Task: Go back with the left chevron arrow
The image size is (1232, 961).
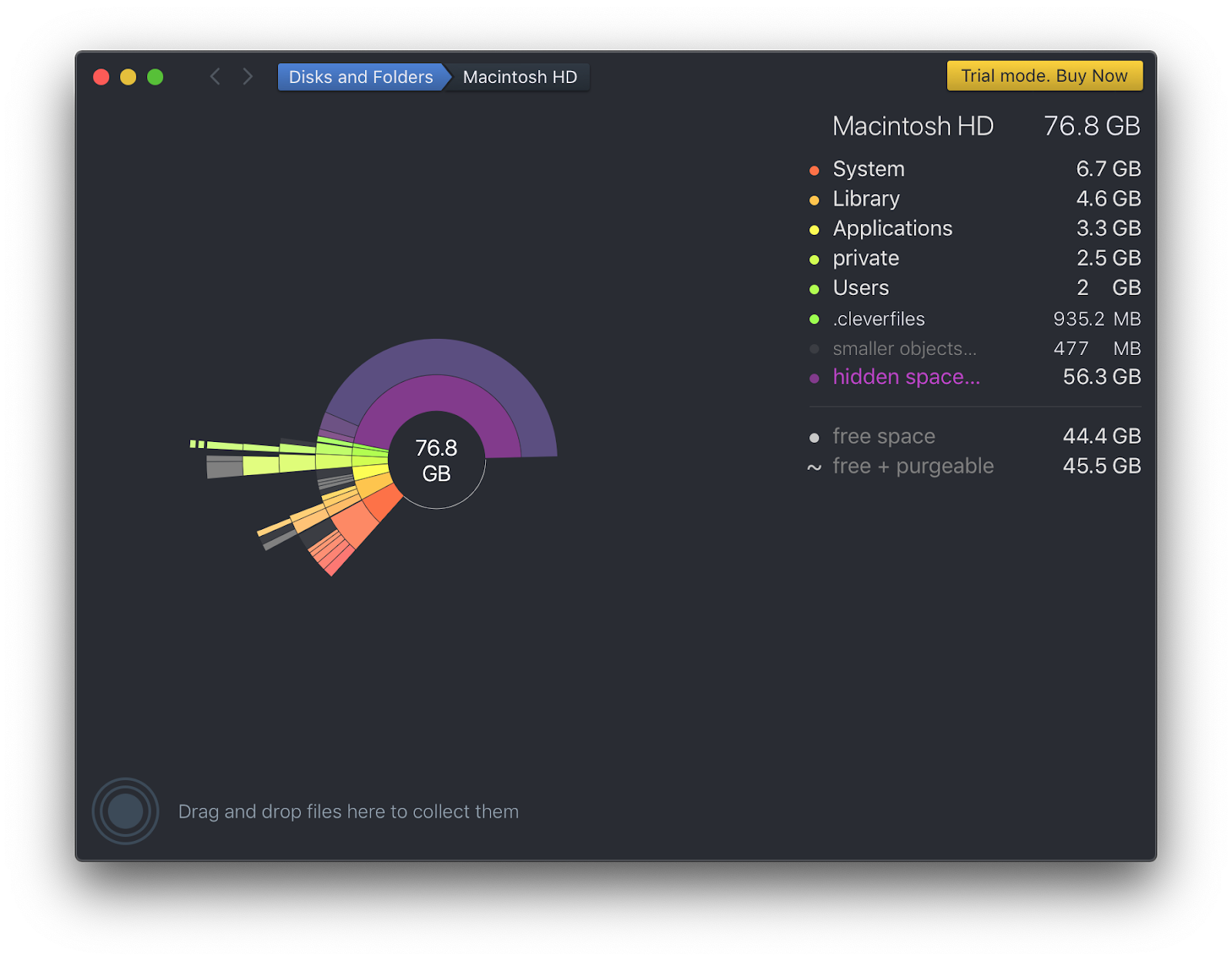Action: [216, 76]
